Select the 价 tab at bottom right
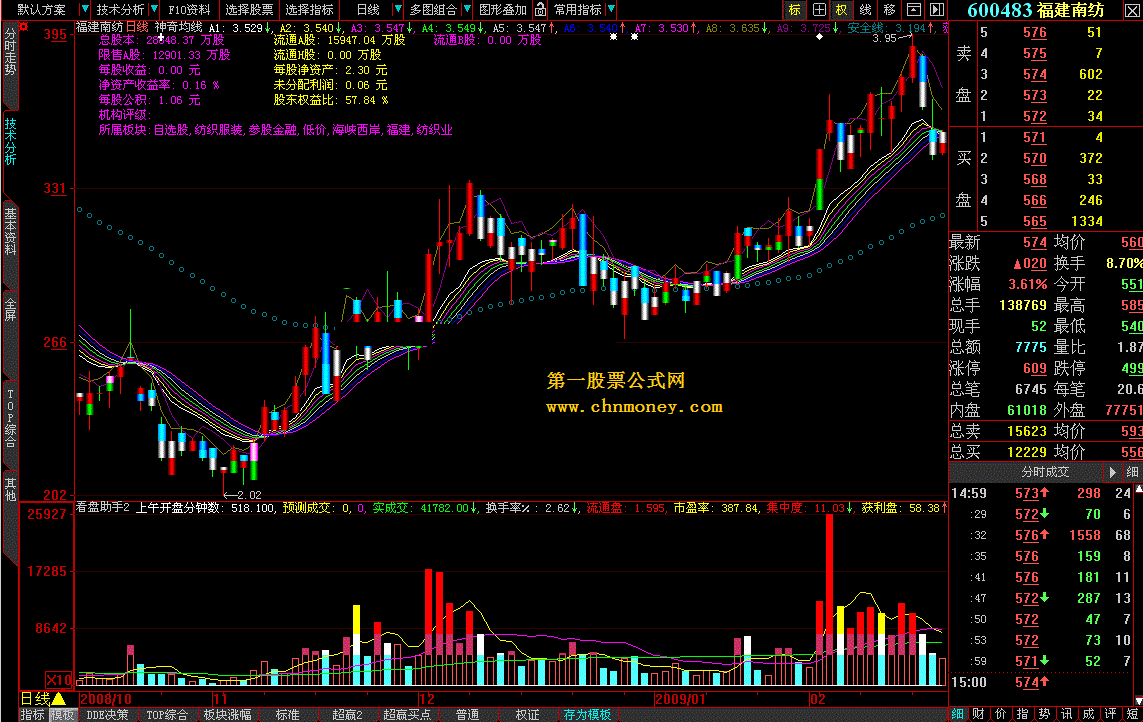This screenshot has height=722, width=1143. tap(1001, 715)
